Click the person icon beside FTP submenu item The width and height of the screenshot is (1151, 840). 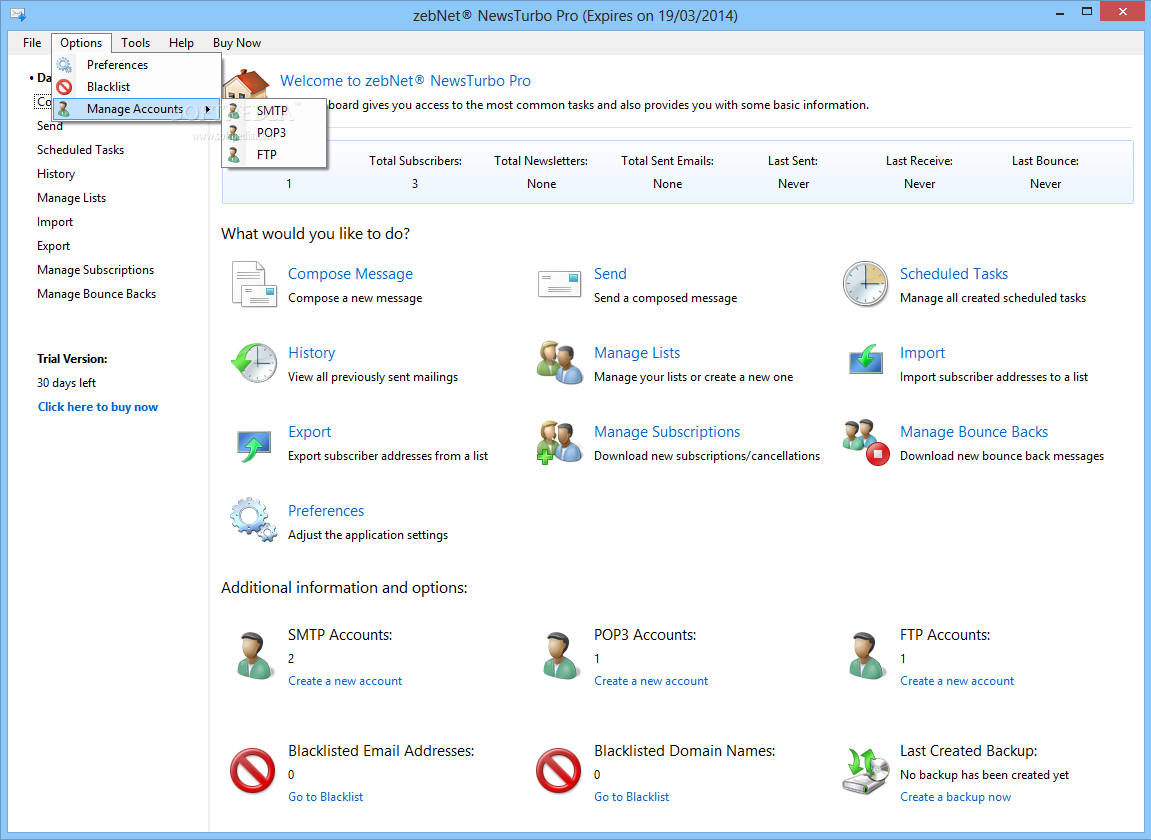click(x=233, y=155)
